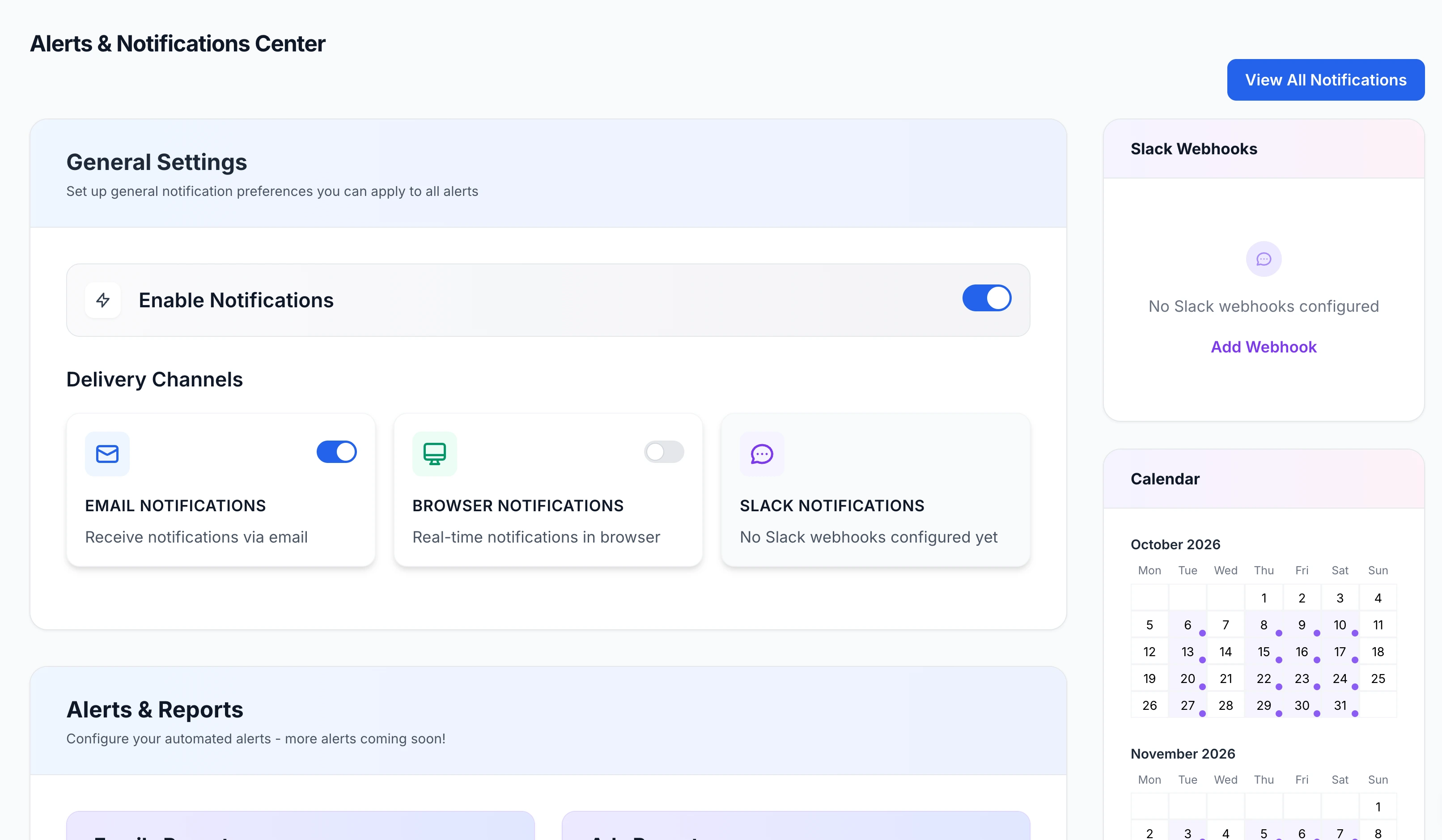
Task: Pick October 31 on the calendar
Action: point(1340,705)
